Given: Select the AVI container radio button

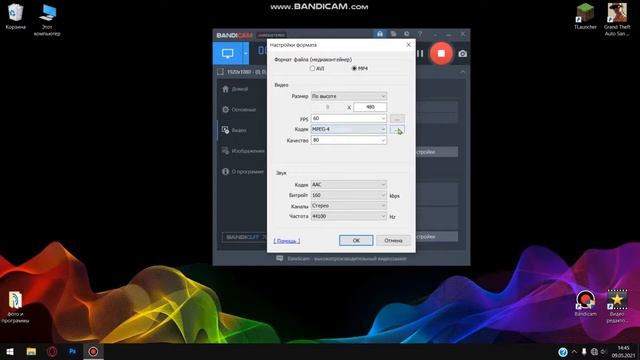Looking at the screenshot, I should 312,68.
